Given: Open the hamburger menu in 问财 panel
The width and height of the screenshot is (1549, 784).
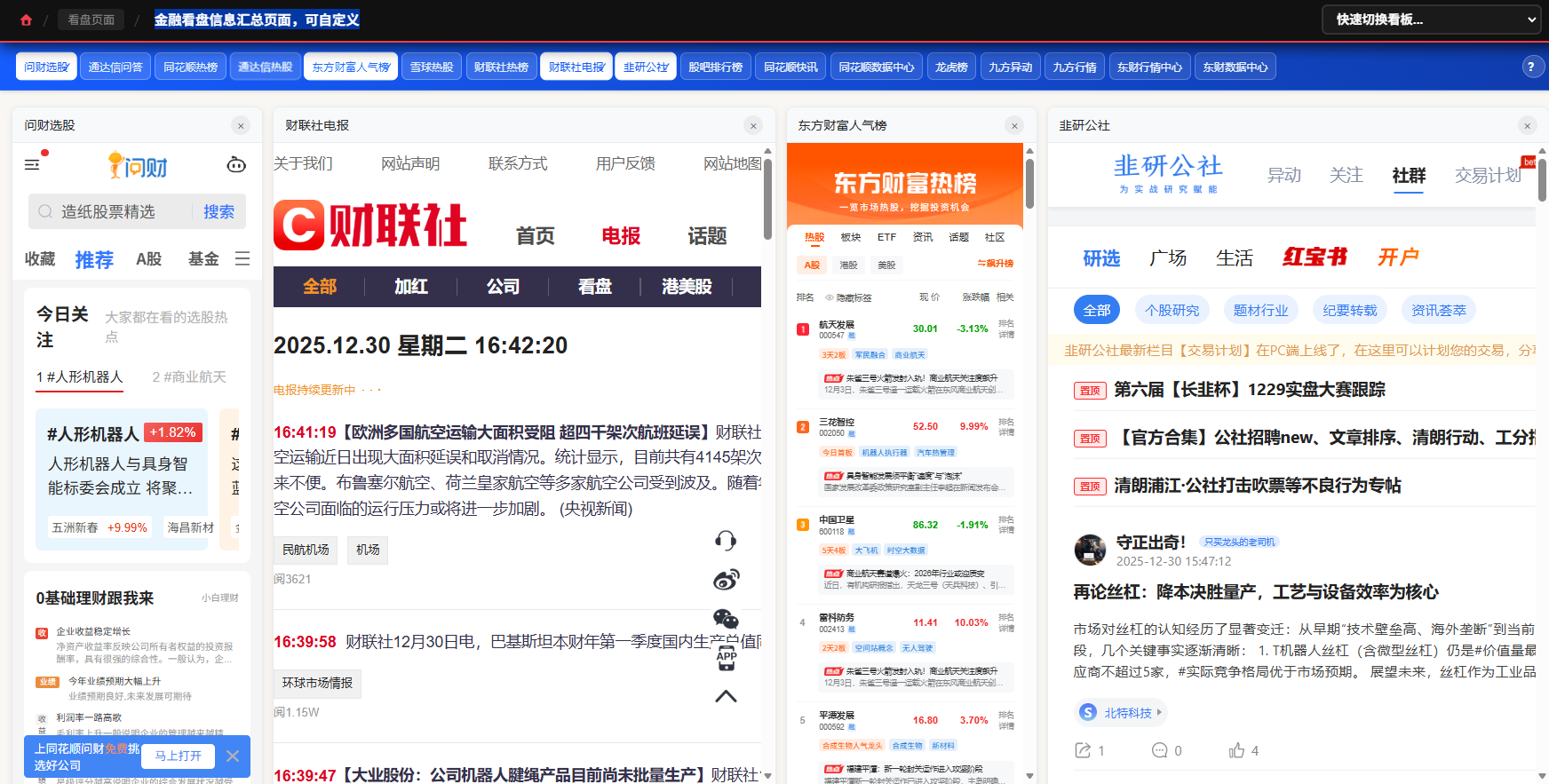Looking at the screenshot, I should (x=32, y=164).
